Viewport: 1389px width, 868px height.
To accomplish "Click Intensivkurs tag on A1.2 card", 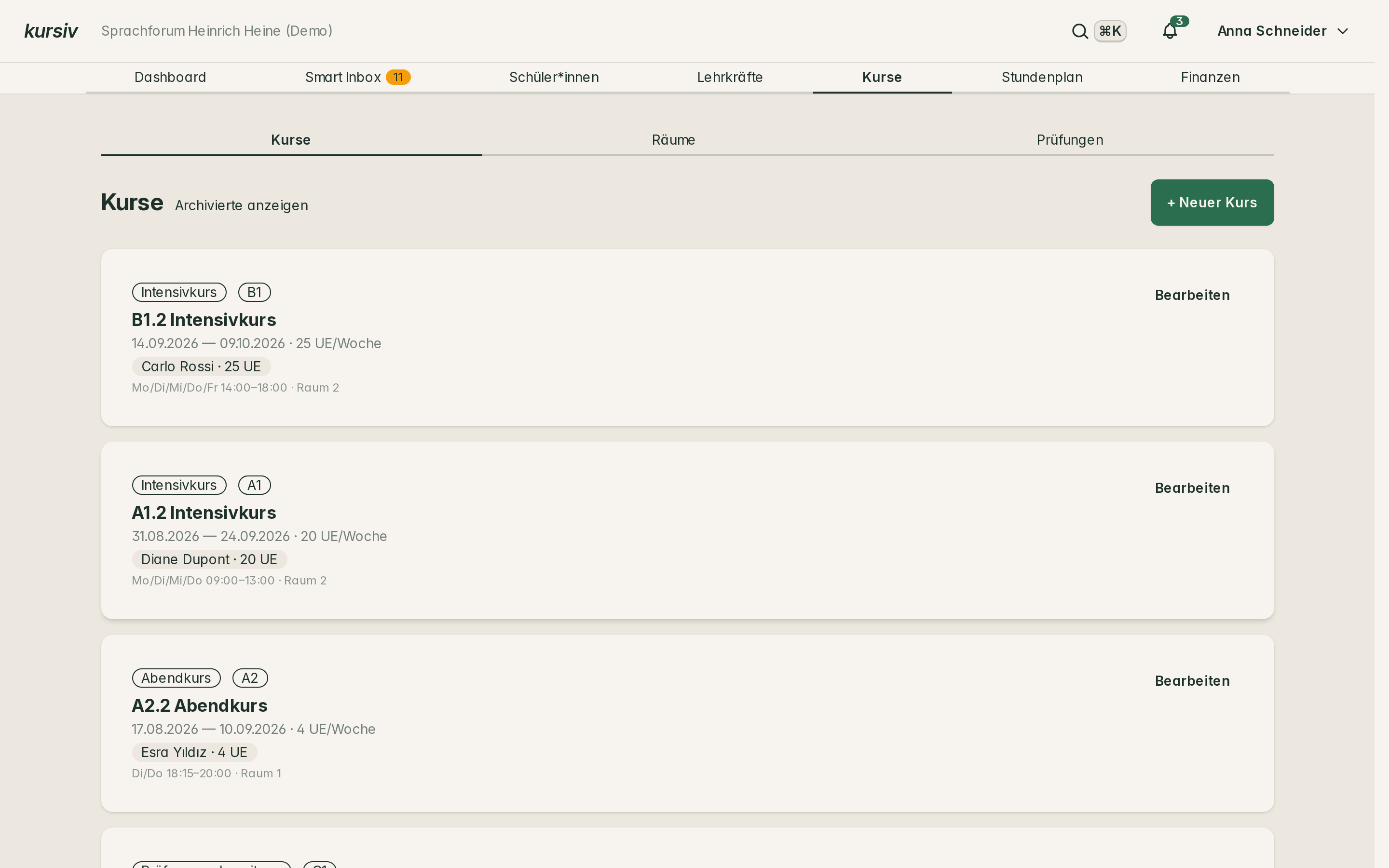I will pos(179,485).
